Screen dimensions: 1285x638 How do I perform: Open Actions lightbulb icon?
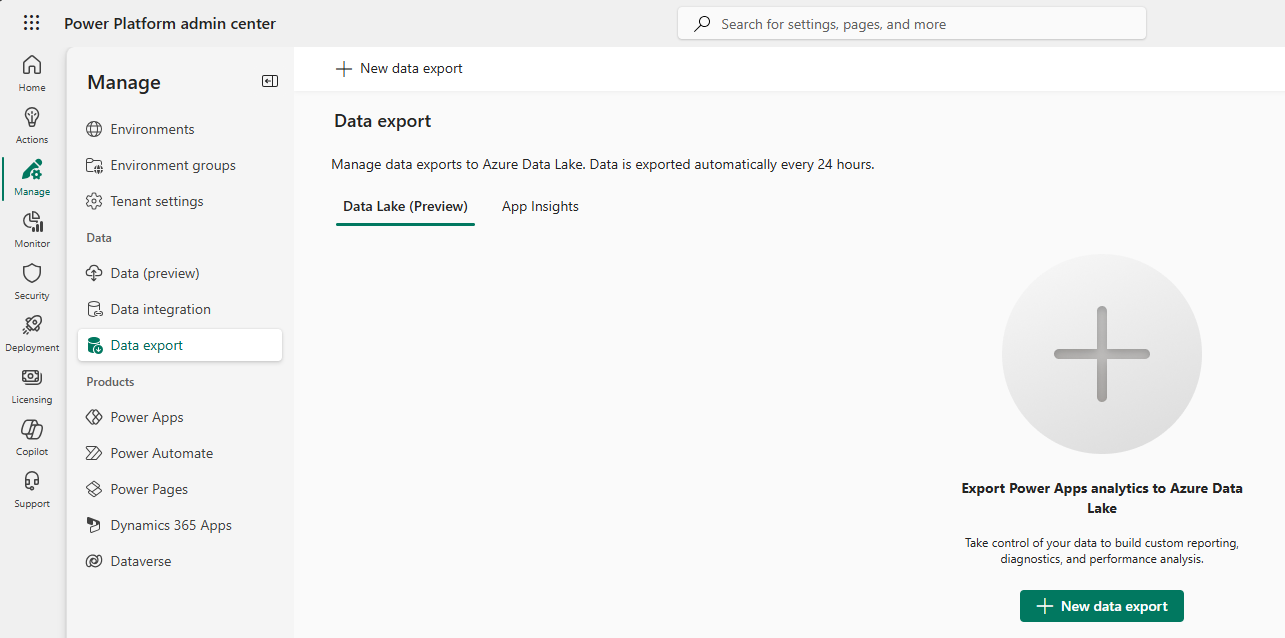tap(32, 125)
